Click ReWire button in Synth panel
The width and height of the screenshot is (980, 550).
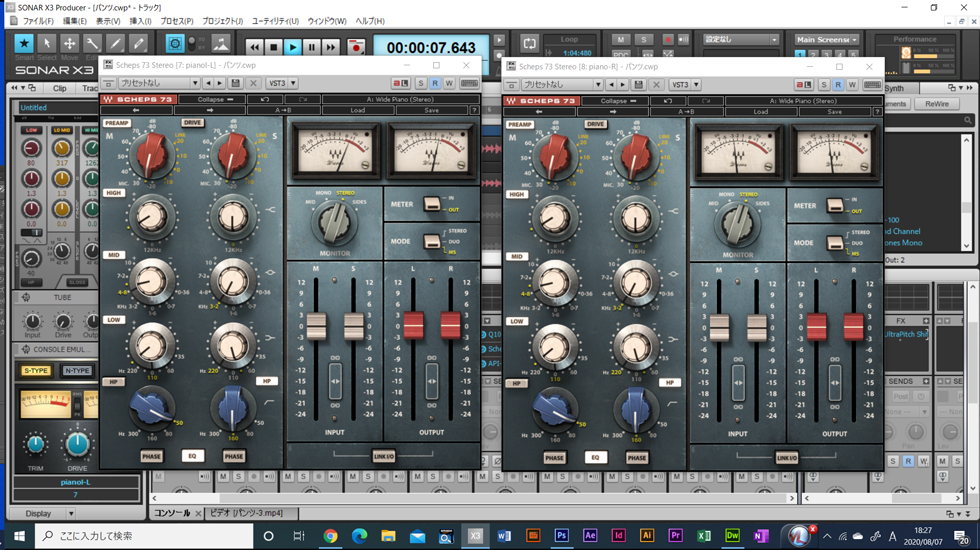(937, 104)
